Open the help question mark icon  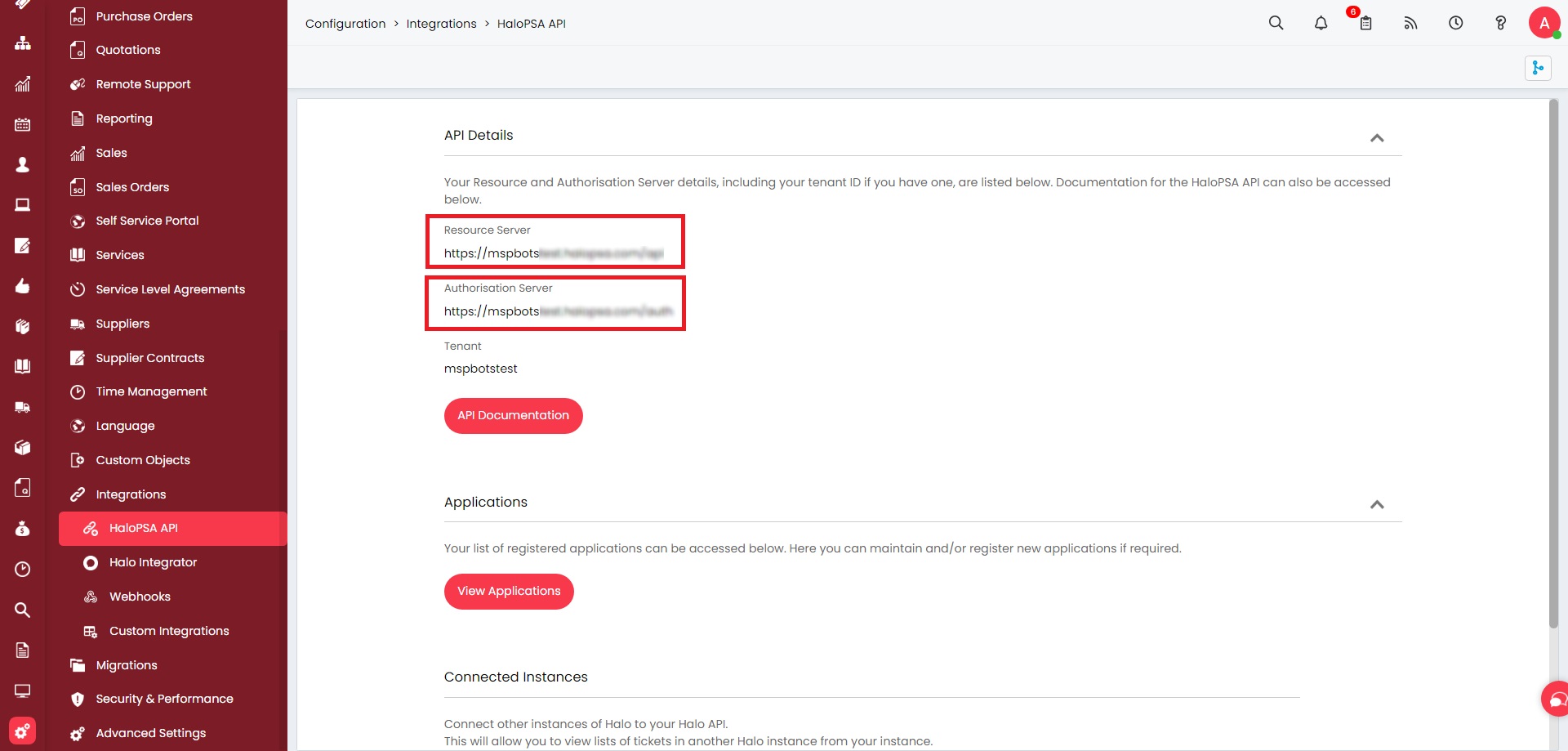[x=1500, y=23]
